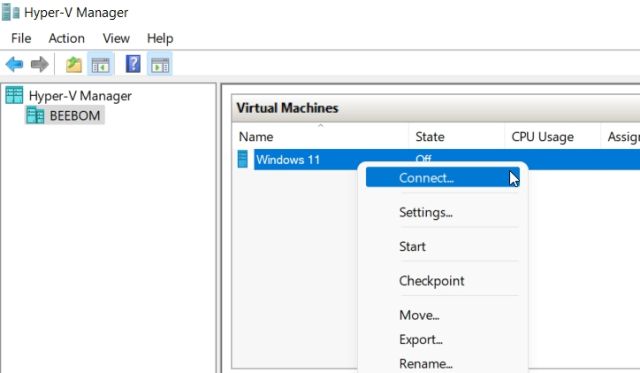Image resolution: width=640 pixels, height=373 pixels.
Task: Select the Hyper-V Manager tree node
Action: coord(80,96)
